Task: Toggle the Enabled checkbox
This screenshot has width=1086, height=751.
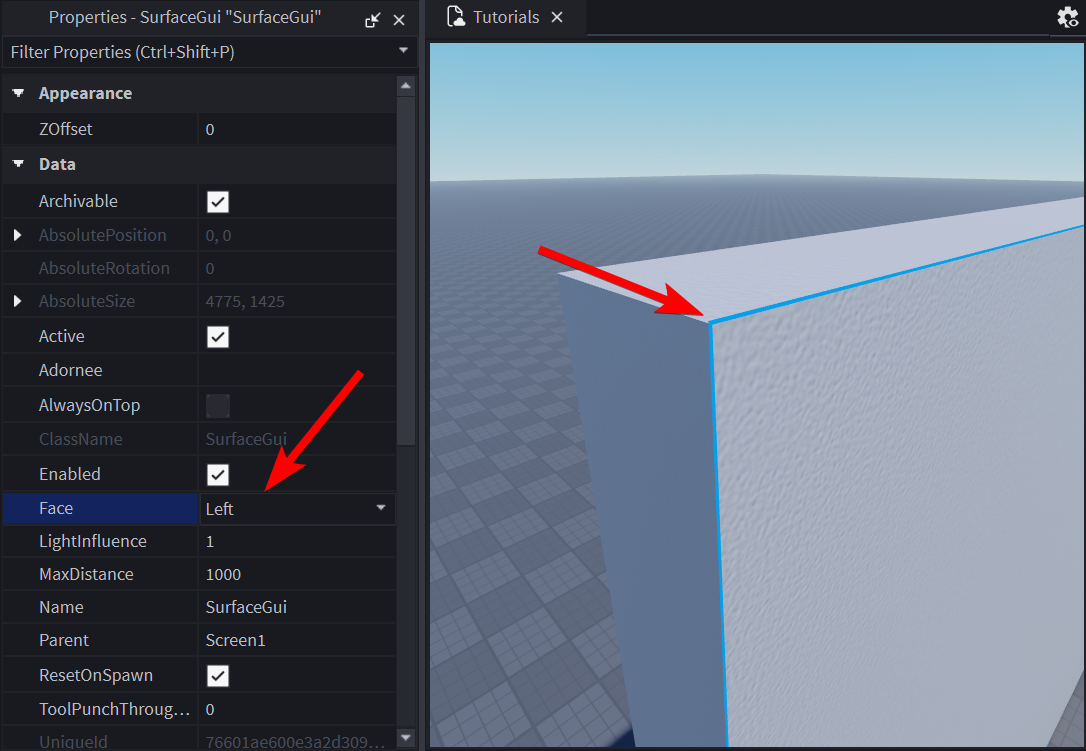Action: [x=218, y=475]
